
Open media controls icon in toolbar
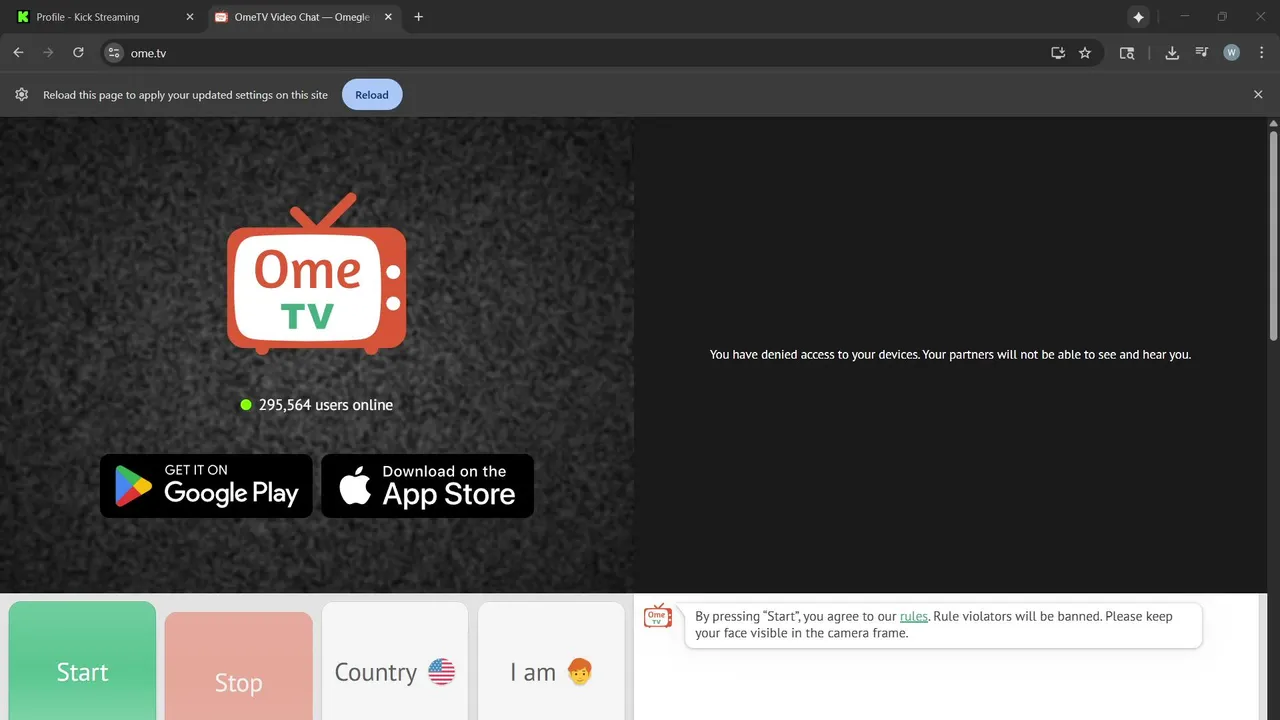1202,53
